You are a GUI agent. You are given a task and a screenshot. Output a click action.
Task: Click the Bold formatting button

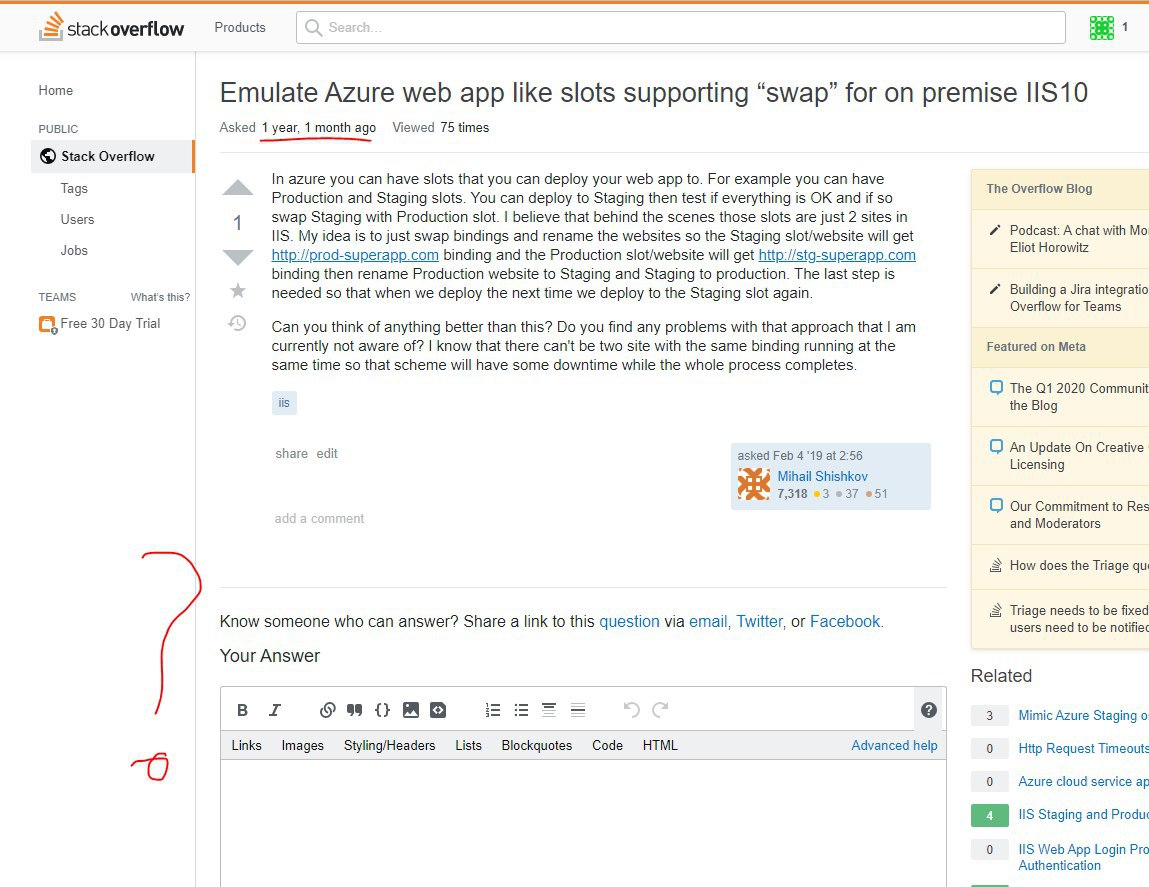coord(243,710)
